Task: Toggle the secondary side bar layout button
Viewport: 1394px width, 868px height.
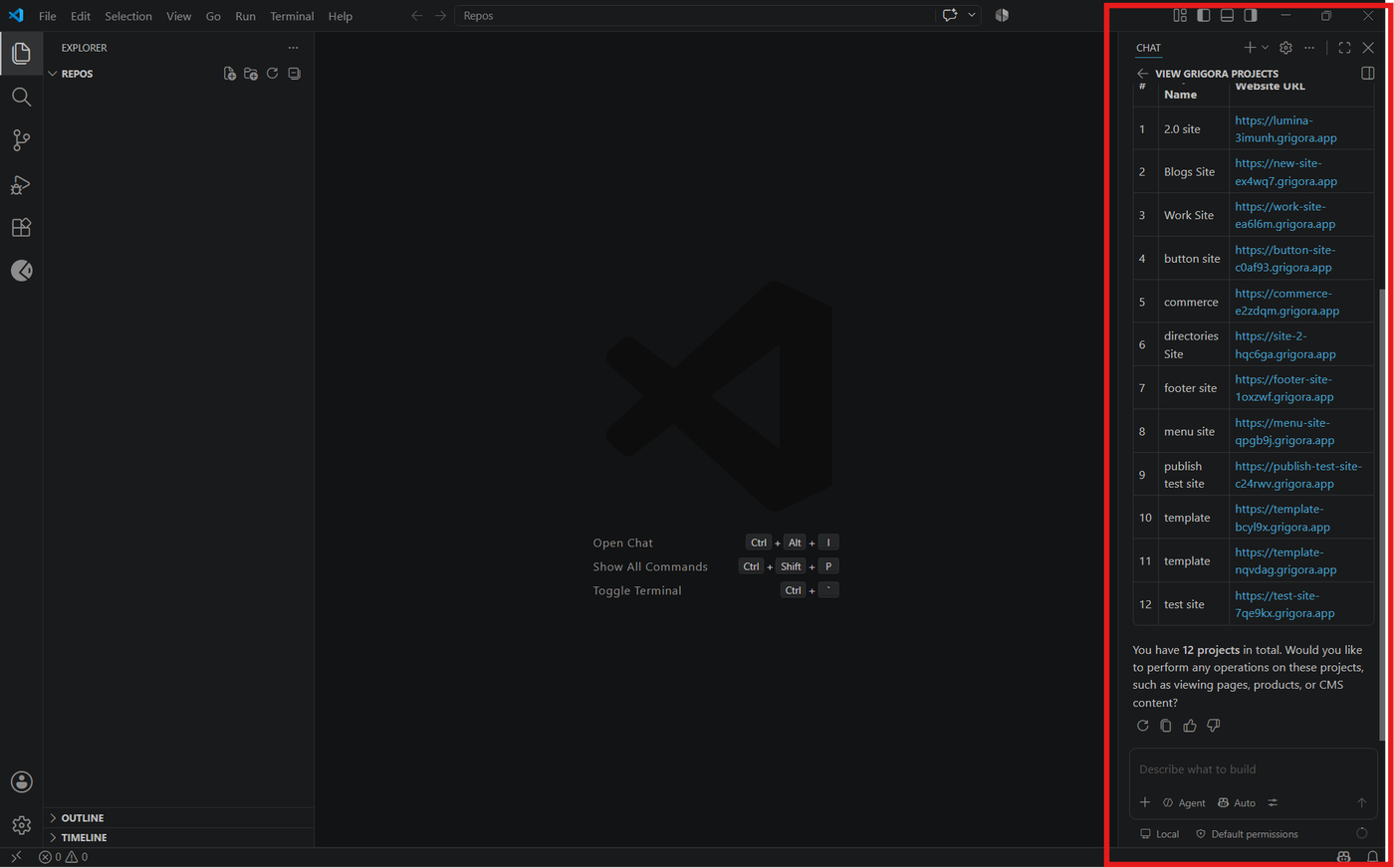Action: click(x=1251, y=15)
